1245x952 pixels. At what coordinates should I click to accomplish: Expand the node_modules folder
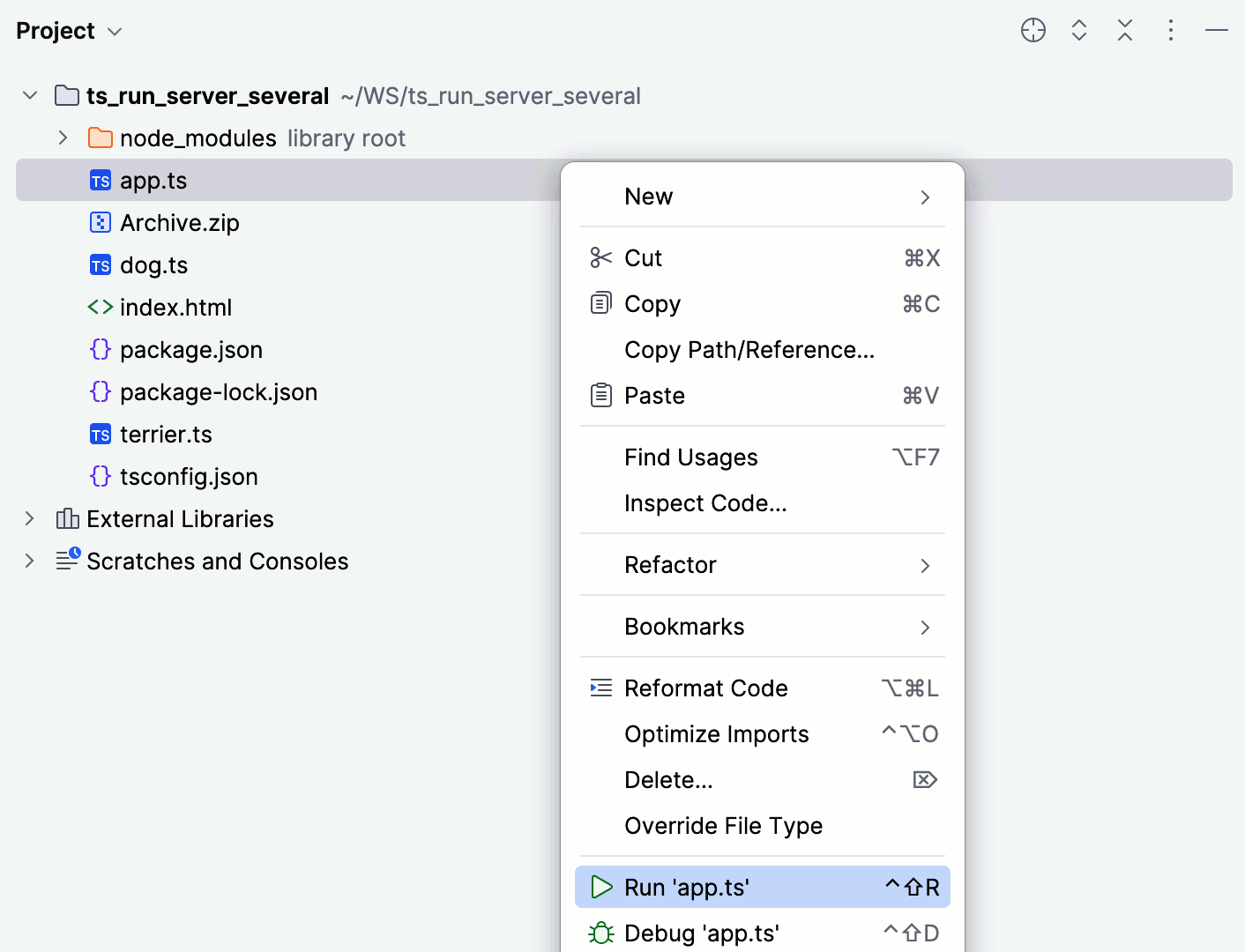pyautogui.click(x=62, y=138)
